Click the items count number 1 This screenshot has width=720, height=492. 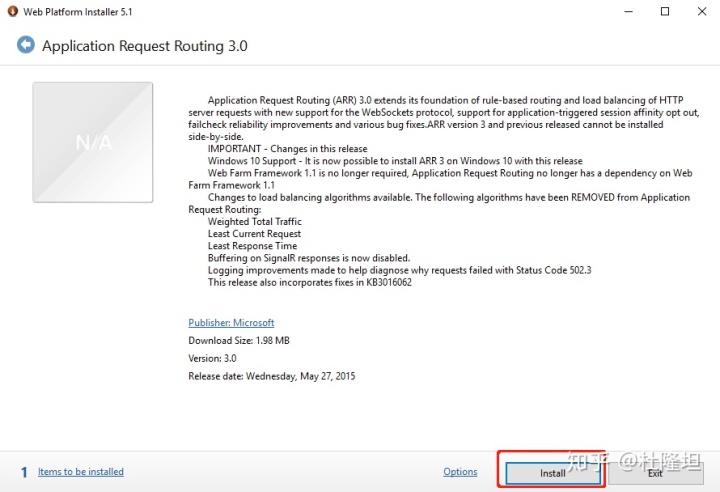pyautogui.click(x=24, y=472)
